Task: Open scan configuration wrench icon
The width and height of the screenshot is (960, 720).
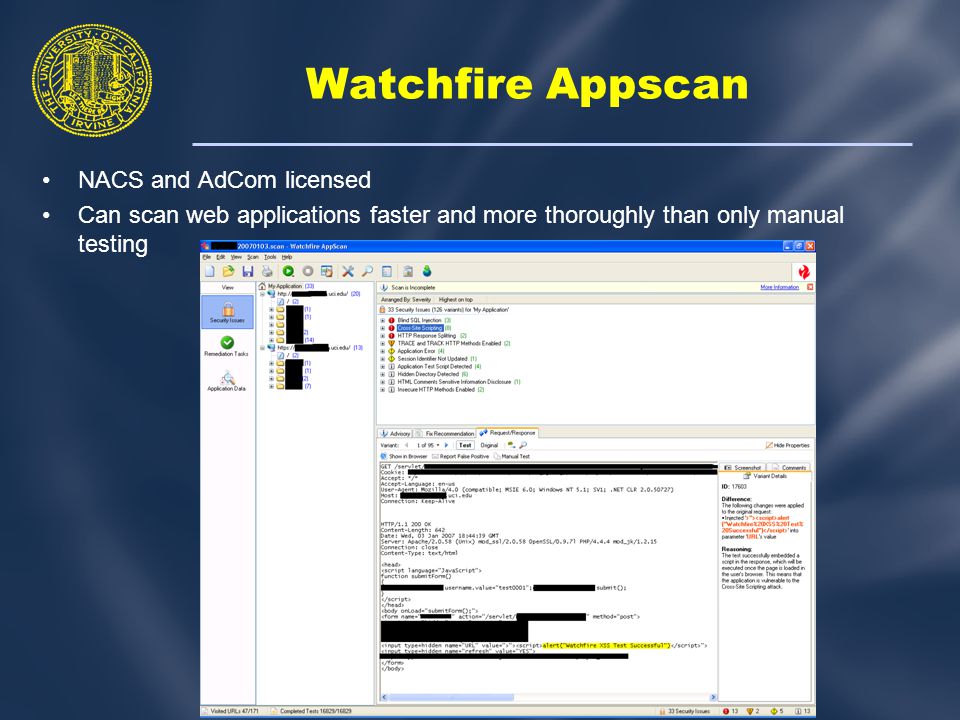Action: [348, 271]
